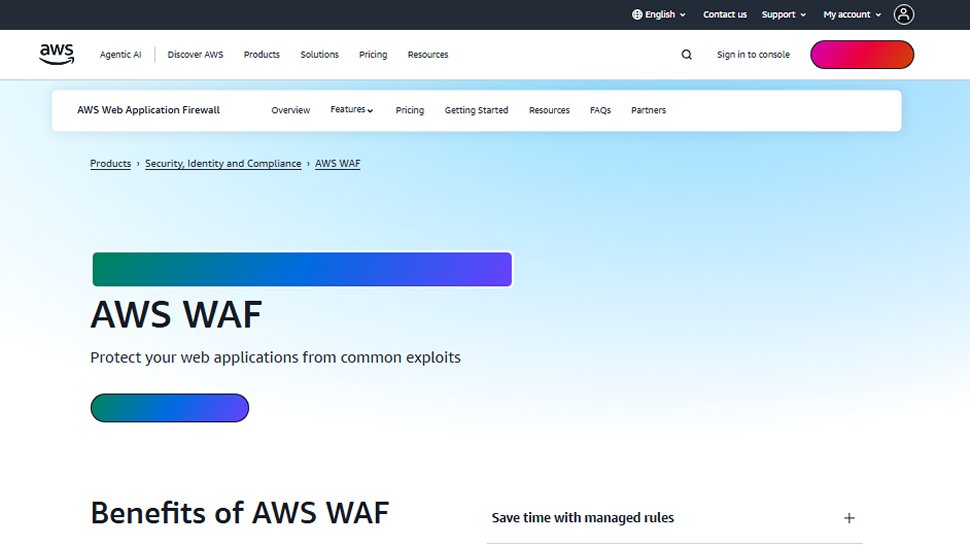Open Pricing in main navigation
Screen dimensions: 970x545
tap(373, 54)
